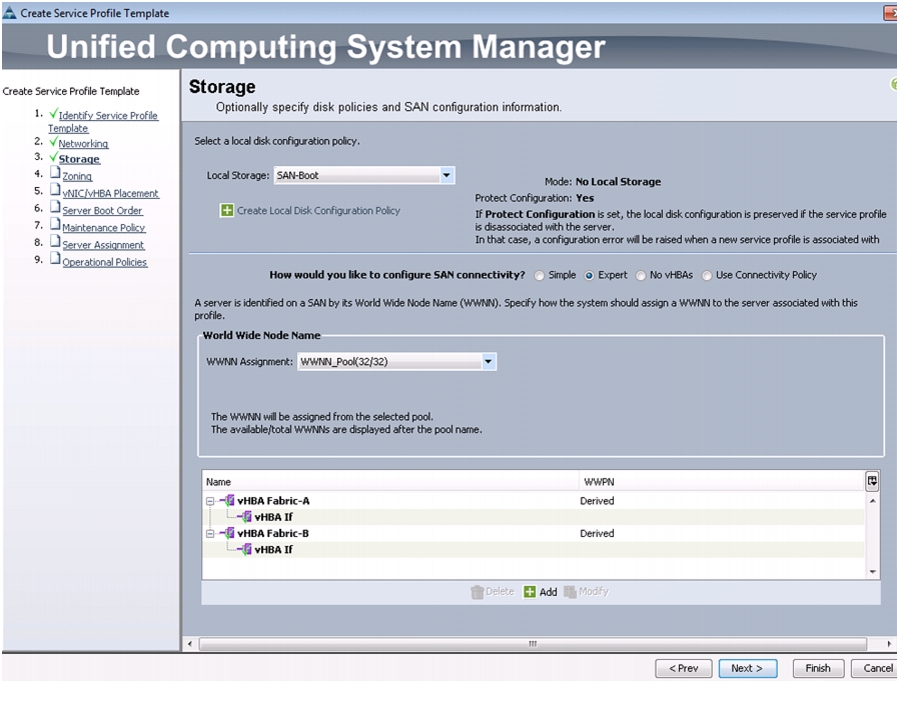Select the vHBA If row under Fabric-A
This screenshot has width=897, height=719.
click(534, 517)
